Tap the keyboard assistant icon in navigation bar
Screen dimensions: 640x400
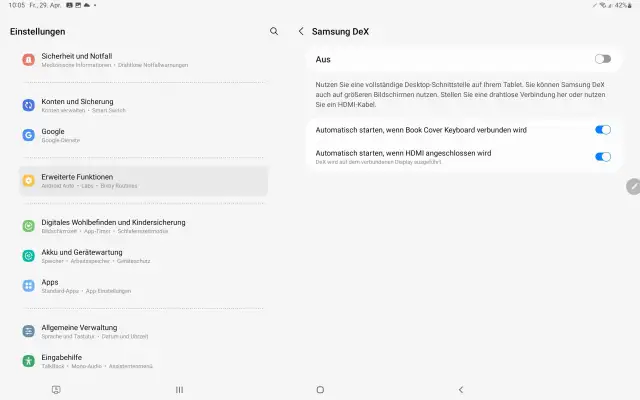(56, 389)
